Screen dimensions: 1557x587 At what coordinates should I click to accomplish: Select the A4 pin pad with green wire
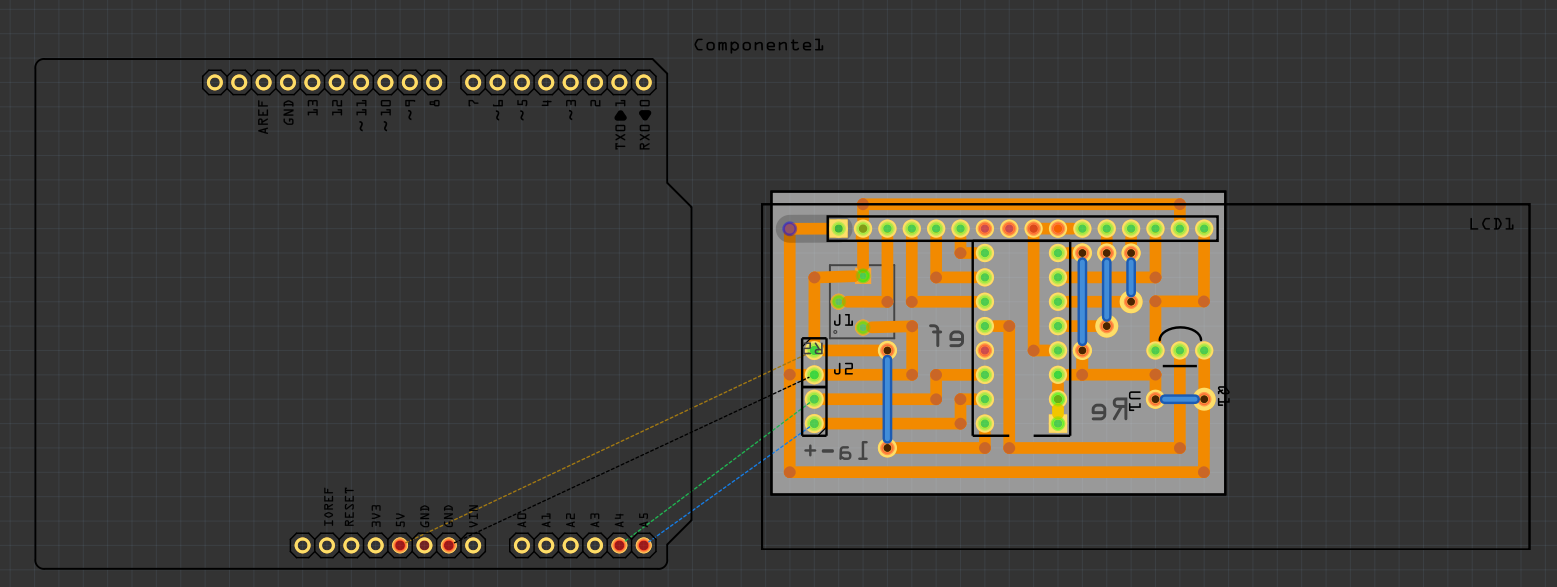click(x=619, y=546)
